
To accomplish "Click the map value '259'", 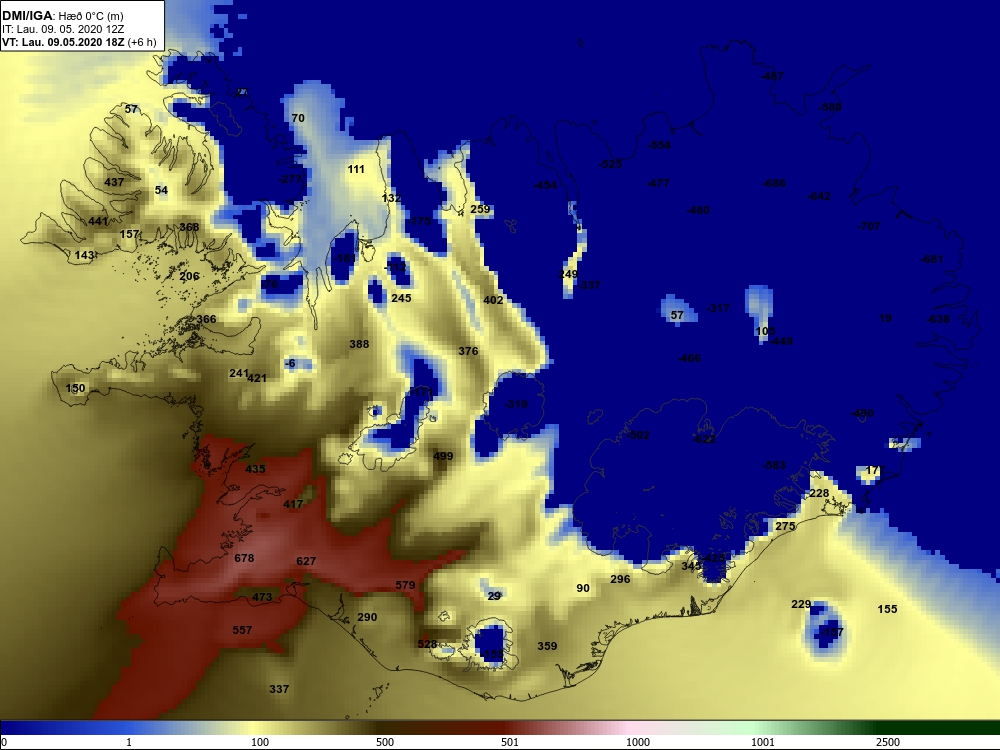I will (480, 209).
